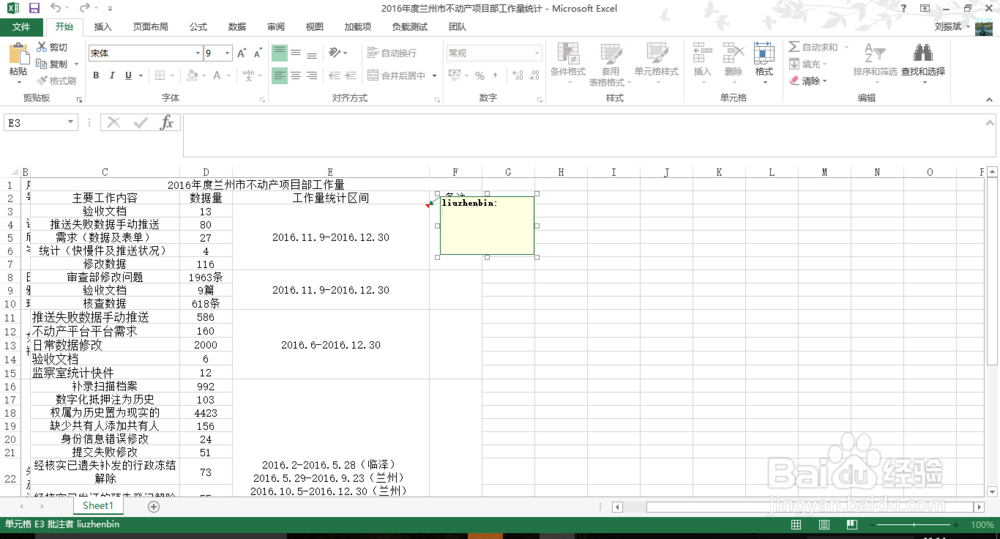Toggle Underline formatting
The width and height of the screenshot is (1000, 539).
pos(128,75)
